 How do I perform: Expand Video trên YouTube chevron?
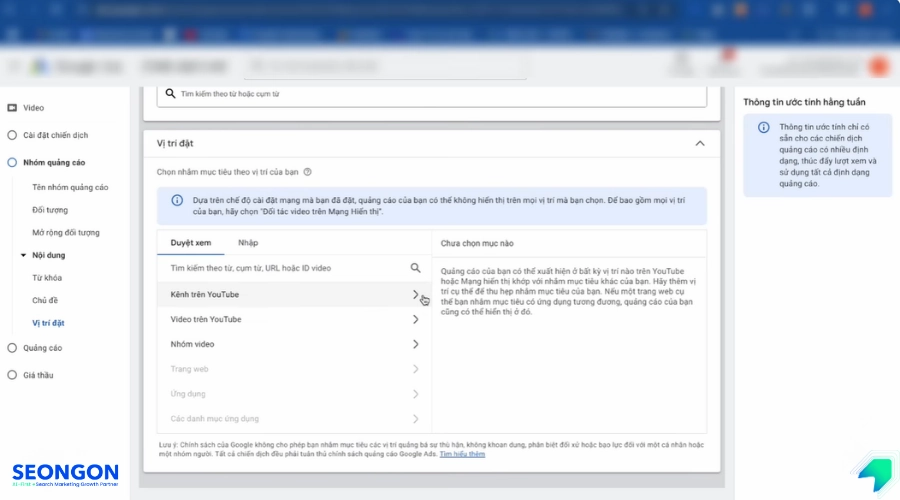(x=416, y=319)
